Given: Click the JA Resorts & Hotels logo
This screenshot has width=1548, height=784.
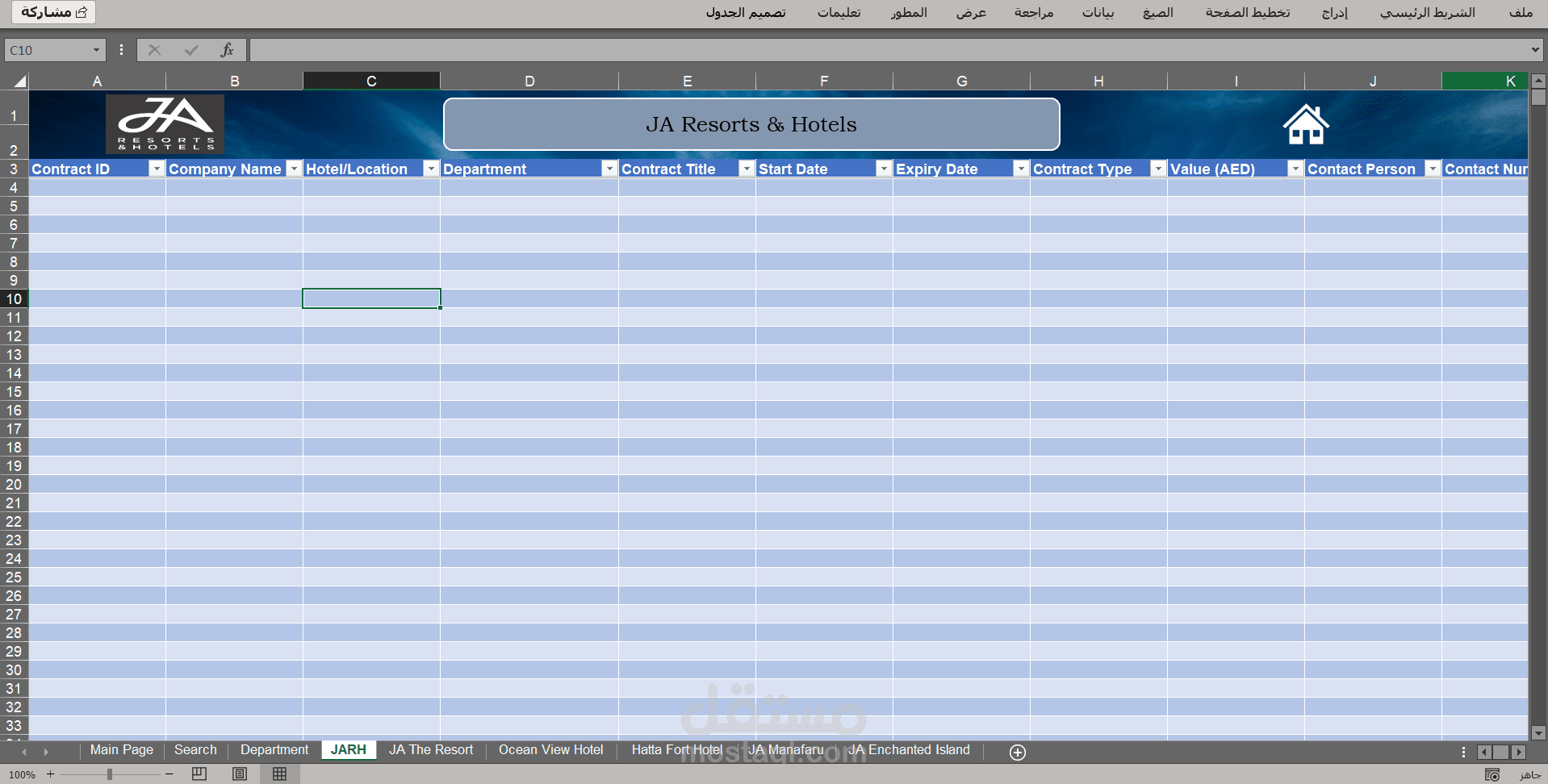Looking at the screenshot, I should (x=165, y=124).
